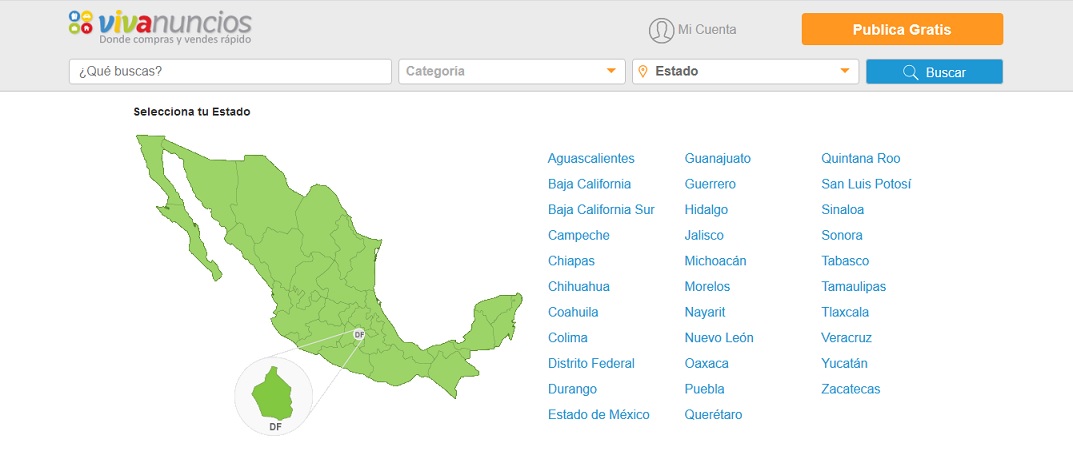Choose Baja California state link

click(589, 184)
